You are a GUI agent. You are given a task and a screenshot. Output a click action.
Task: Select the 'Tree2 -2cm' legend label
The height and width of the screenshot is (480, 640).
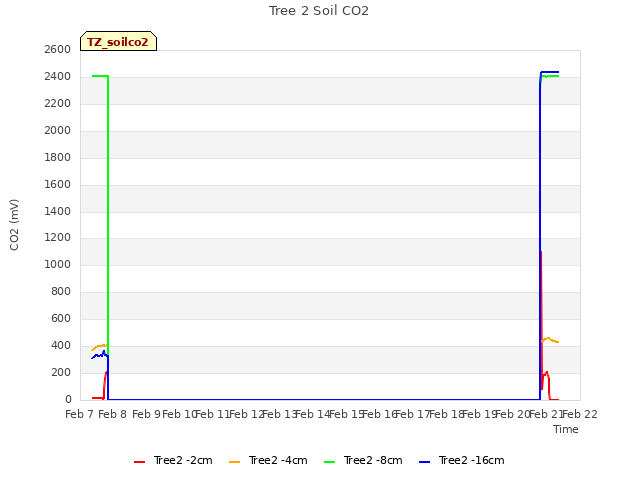[183, 460]
